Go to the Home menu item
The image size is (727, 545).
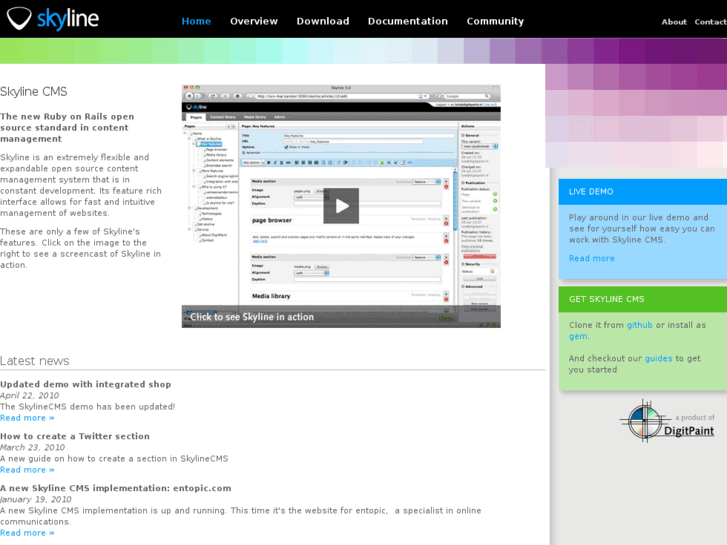[x=196, y=21]
